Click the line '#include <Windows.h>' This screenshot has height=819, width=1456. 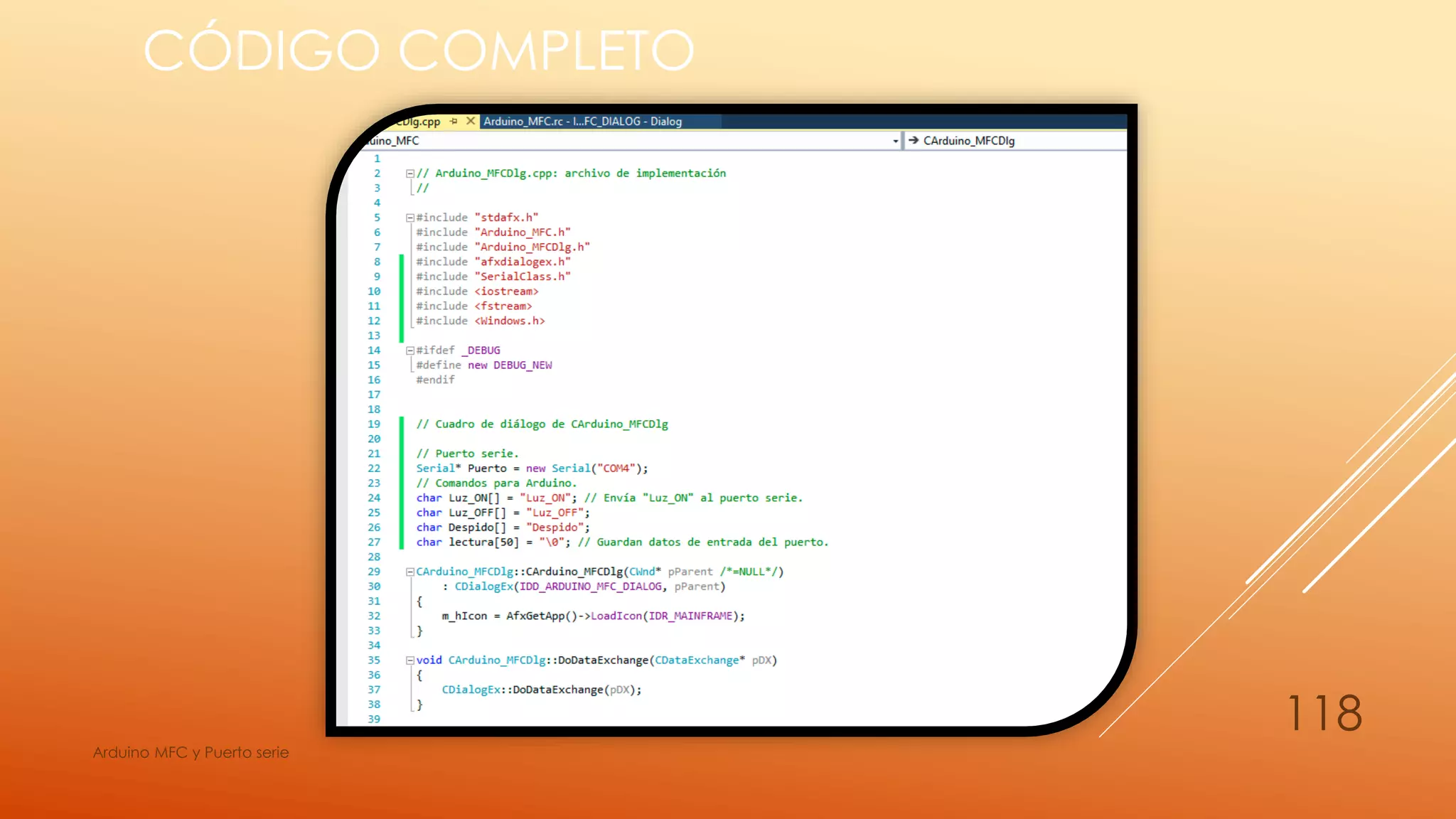(x=481, y=321)
